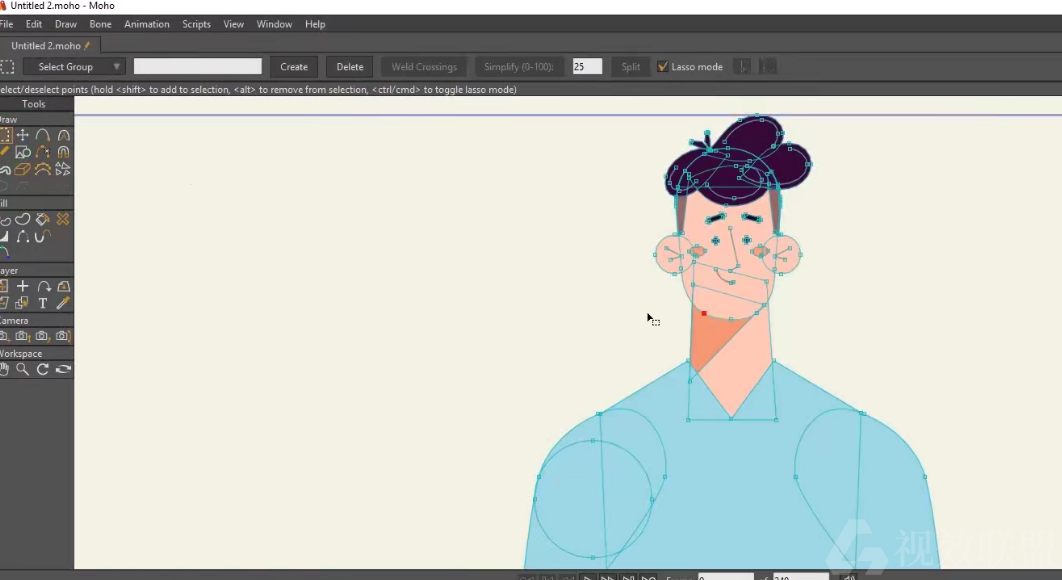Screen dimensions: 1062x580
Task: Switch to the Untitled 2.moho tab
Action: tap(49, 45)
